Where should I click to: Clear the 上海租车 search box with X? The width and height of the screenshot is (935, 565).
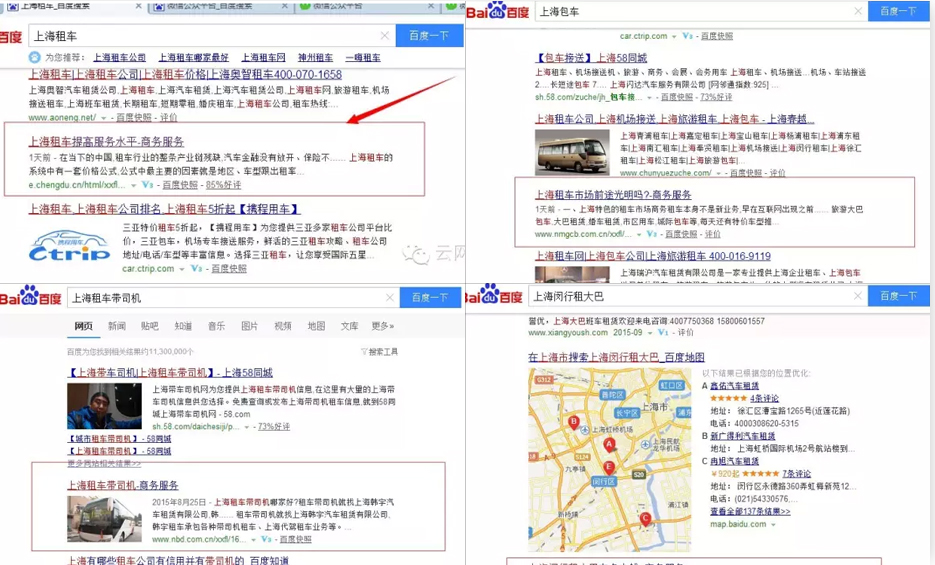pos(385,36)
